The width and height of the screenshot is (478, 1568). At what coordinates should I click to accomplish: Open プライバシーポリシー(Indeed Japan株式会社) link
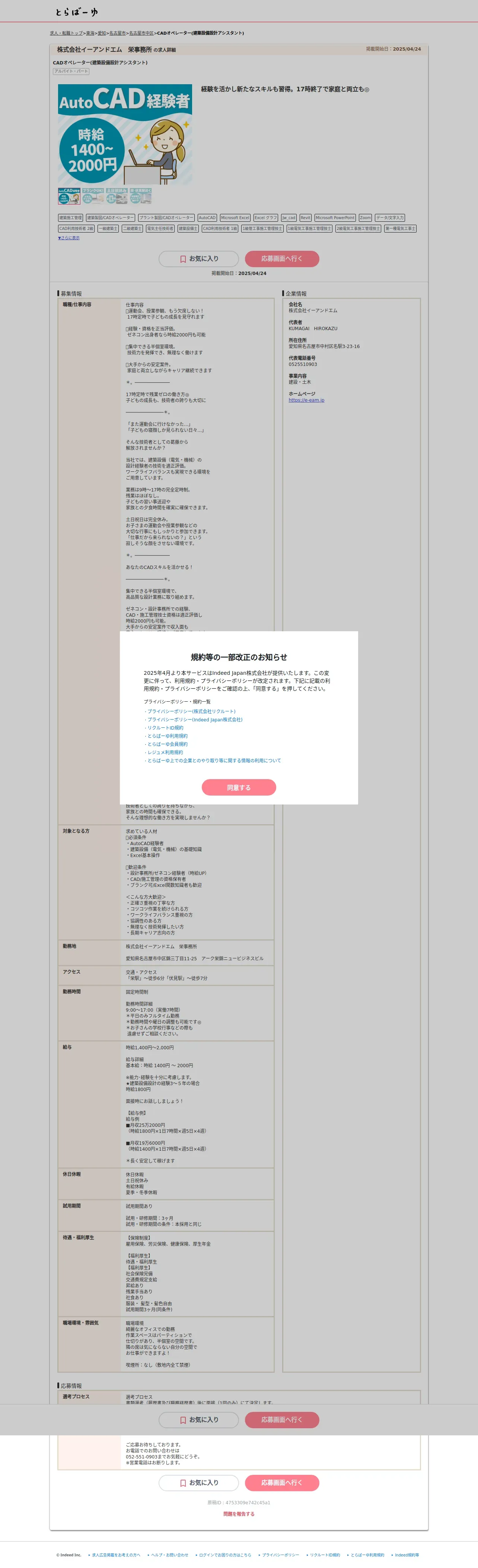click(195, 720)
